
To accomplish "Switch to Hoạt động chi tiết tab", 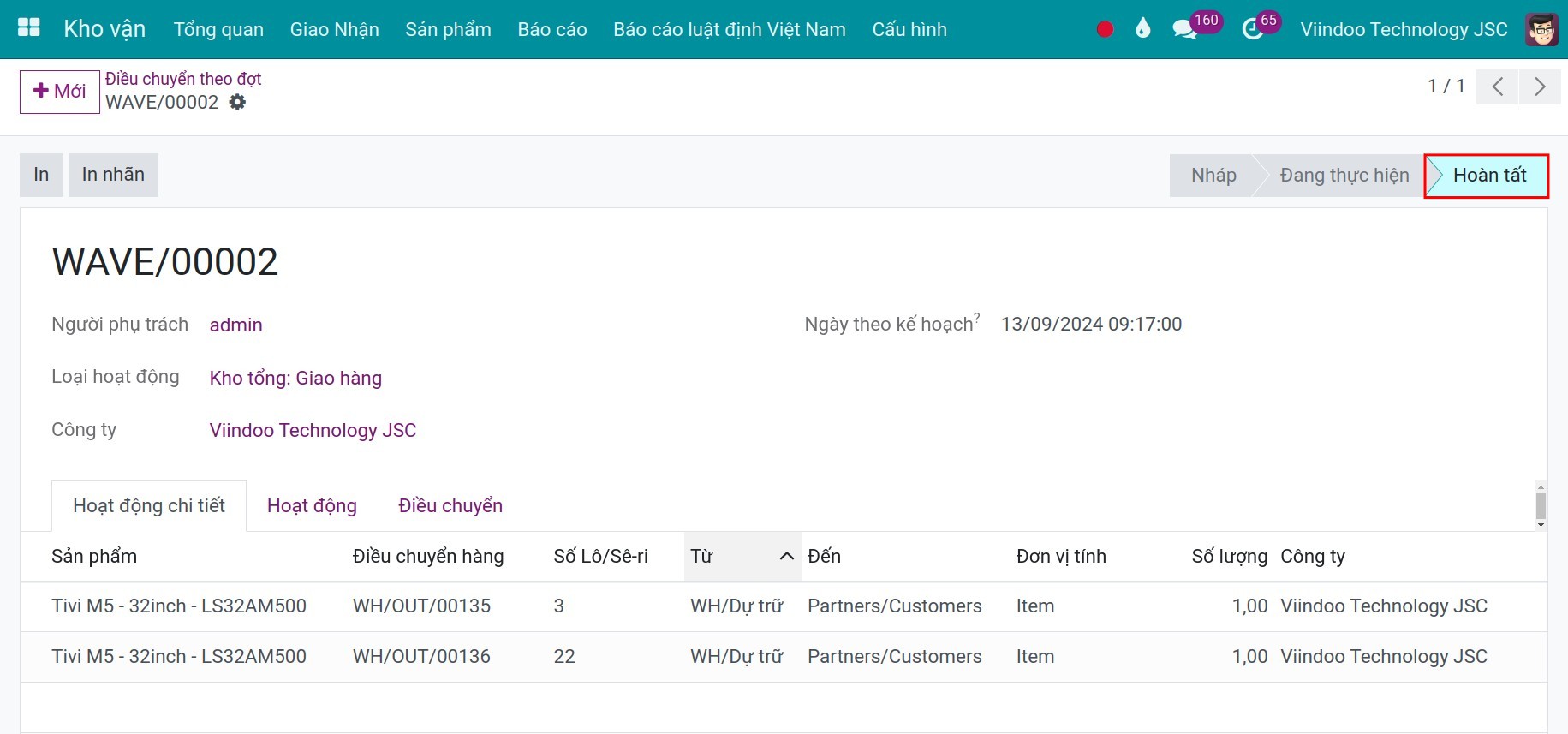I will click(x=149, y=506).
